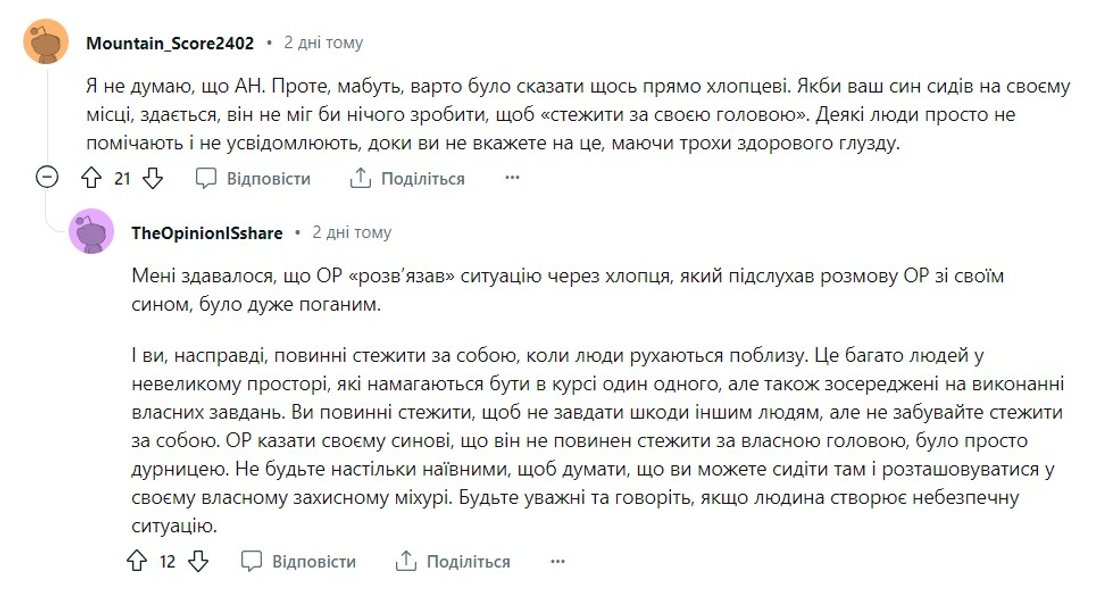The image size is (1110, 600).
Task: Open more options for Mountain_Score2402 comment
Action: click(x=512, y=178)
